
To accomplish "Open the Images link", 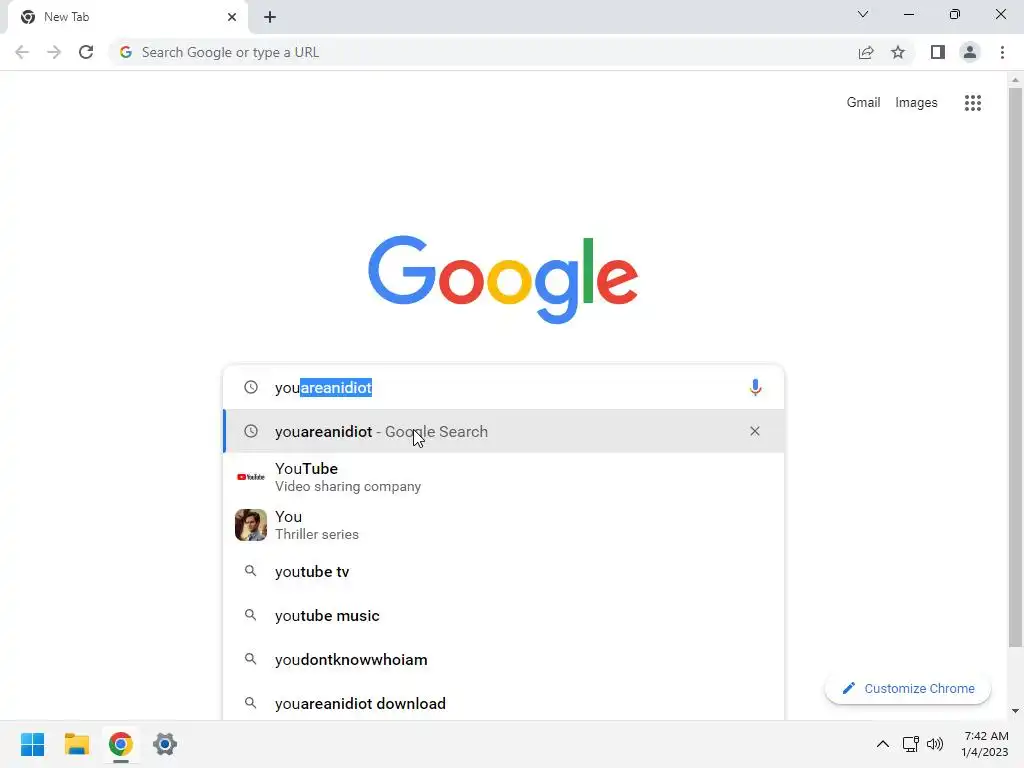I will [x=916, y=103].
